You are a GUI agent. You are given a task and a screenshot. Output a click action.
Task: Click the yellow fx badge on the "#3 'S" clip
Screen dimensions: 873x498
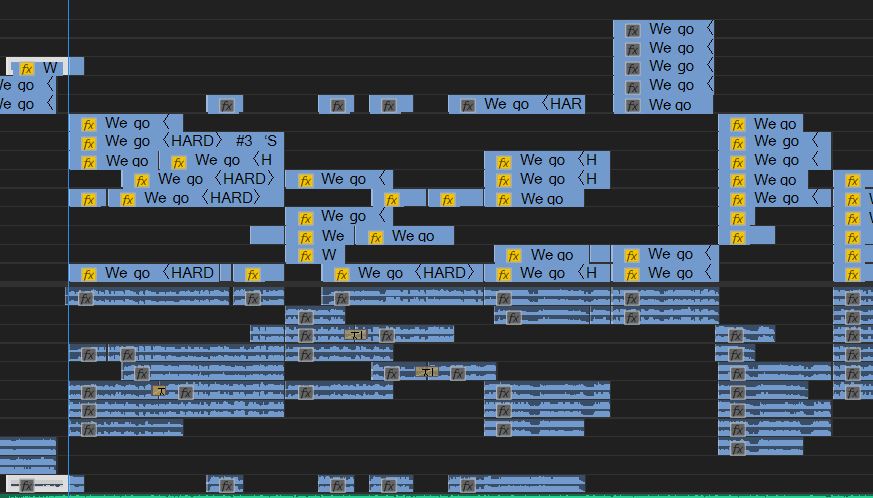(89, 143)
